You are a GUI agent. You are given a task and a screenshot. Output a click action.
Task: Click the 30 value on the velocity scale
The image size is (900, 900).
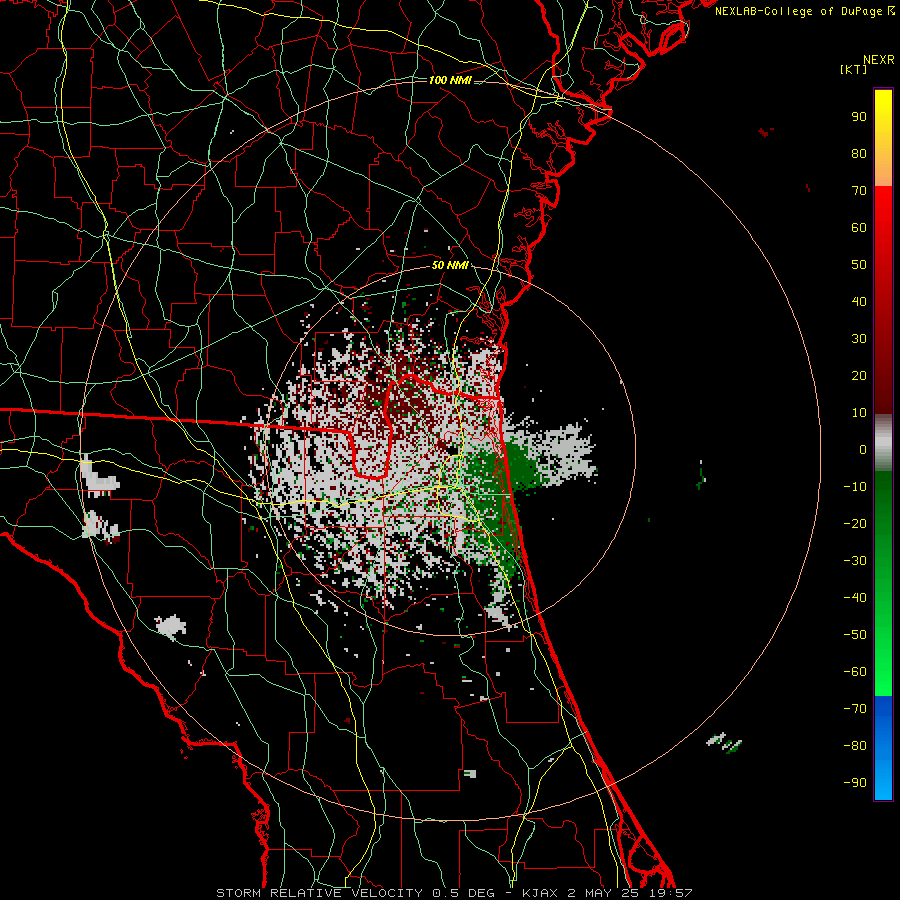click(x=859, y=339)
